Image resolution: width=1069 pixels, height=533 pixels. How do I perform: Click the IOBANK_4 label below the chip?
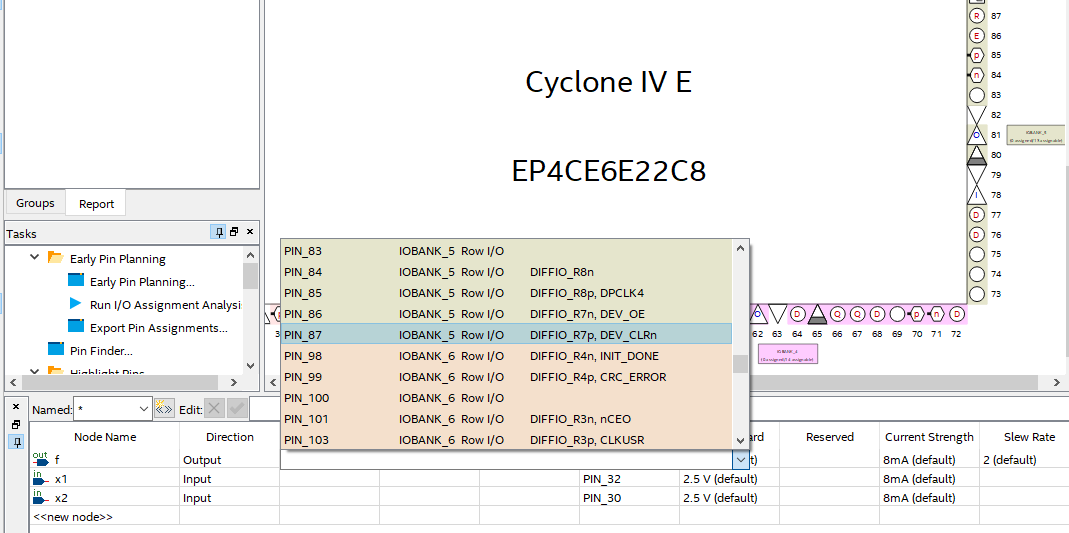coord(787,354)
